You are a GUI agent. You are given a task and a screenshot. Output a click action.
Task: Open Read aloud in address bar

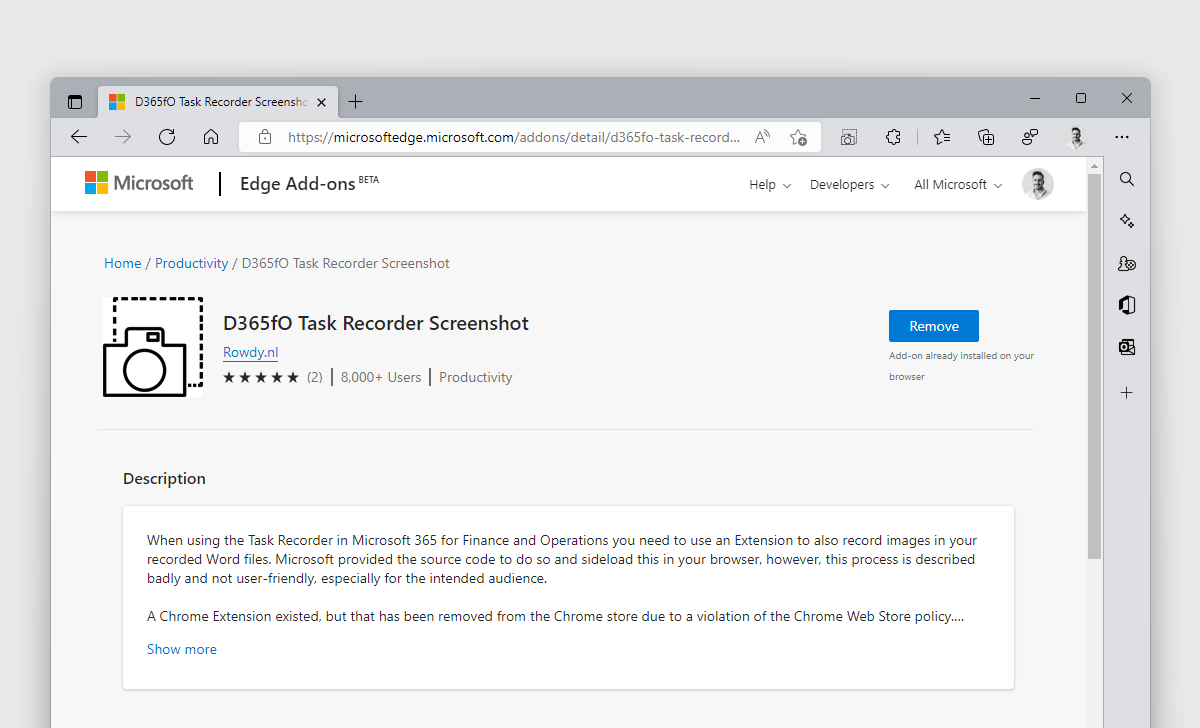[762, 137]
